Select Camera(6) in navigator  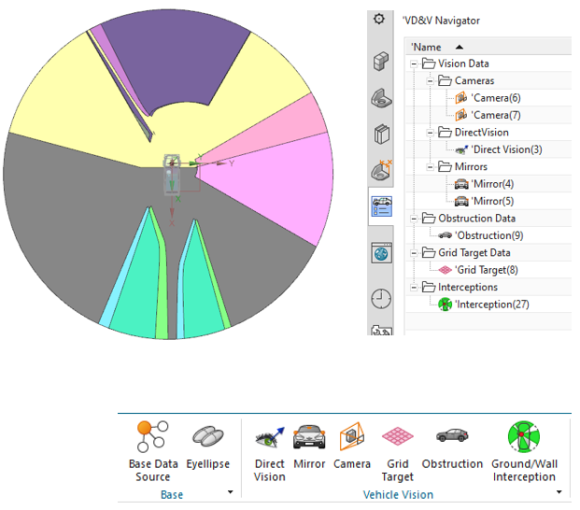(x=497, y=98)
